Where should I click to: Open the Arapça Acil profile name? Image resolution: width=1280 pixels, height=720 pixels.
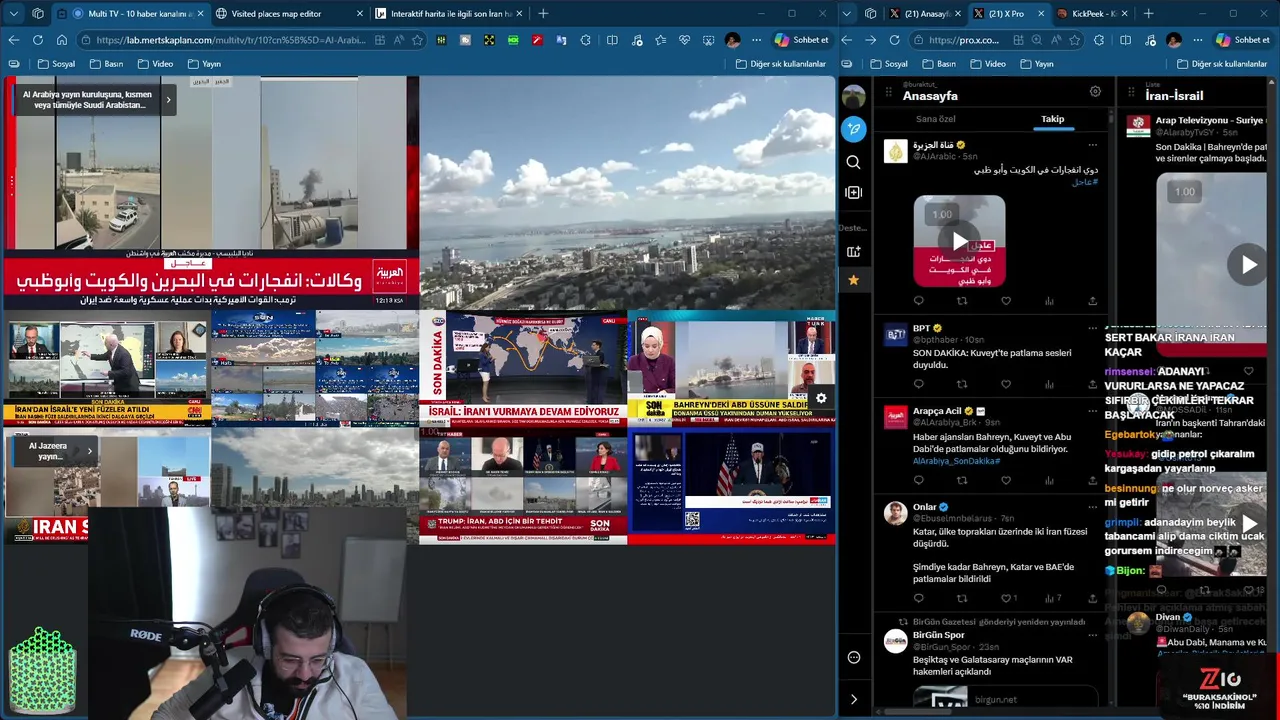(937, 411)
